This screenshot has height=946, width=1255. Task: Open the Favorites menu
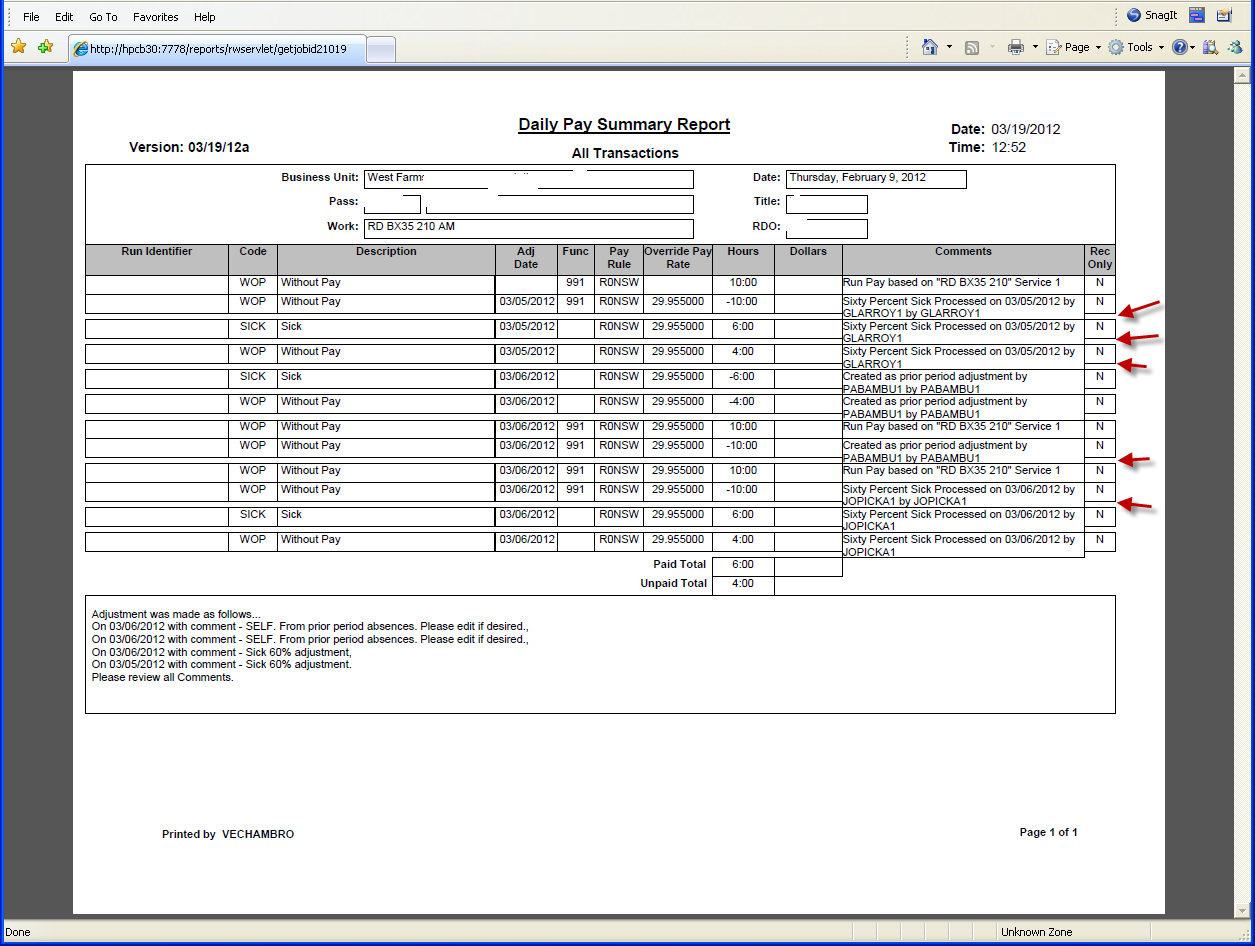coord(155,17)
